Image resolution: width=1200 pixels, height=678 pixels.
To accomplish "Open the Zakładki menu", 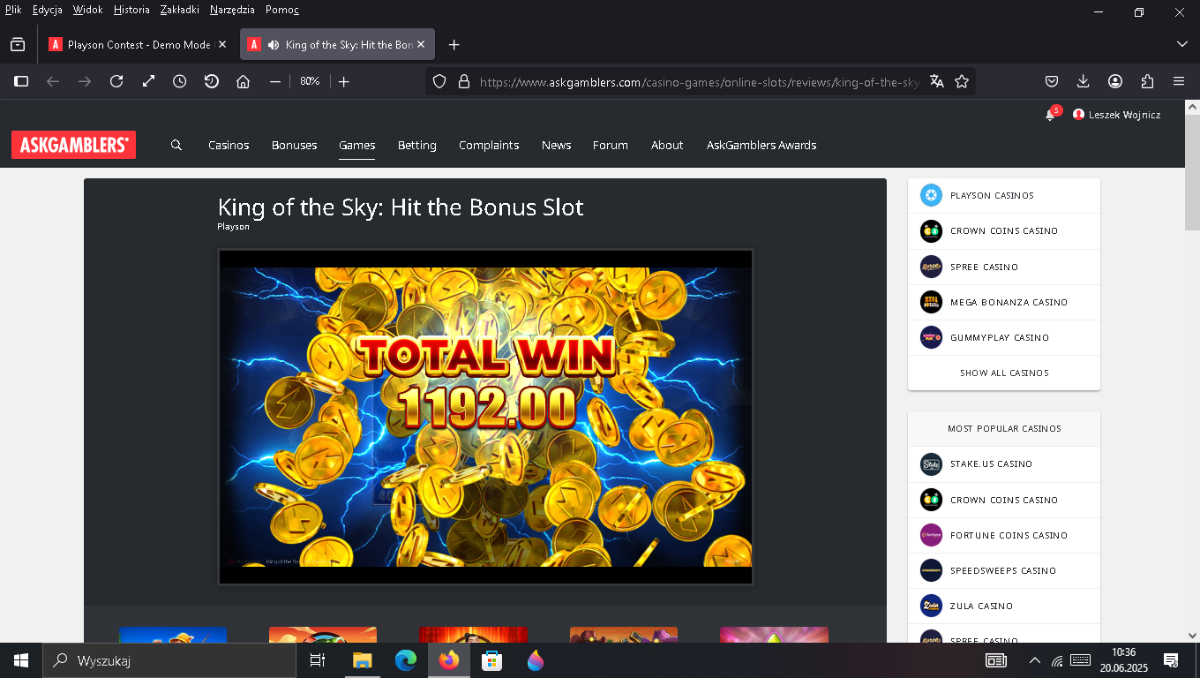I will [180, 10].
